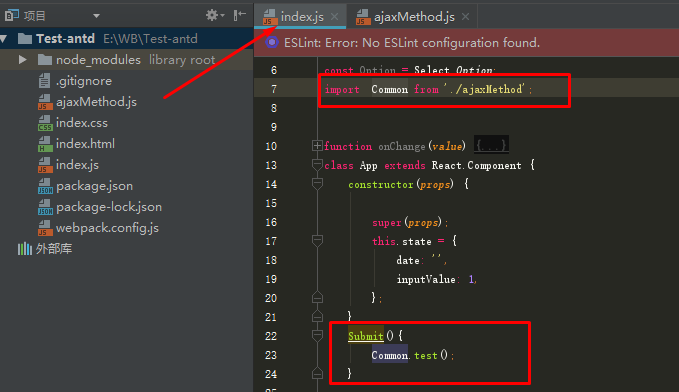Click line number 22 in the gutter
The height and width of the screenshot is (392, 679).
click(271, 336)
